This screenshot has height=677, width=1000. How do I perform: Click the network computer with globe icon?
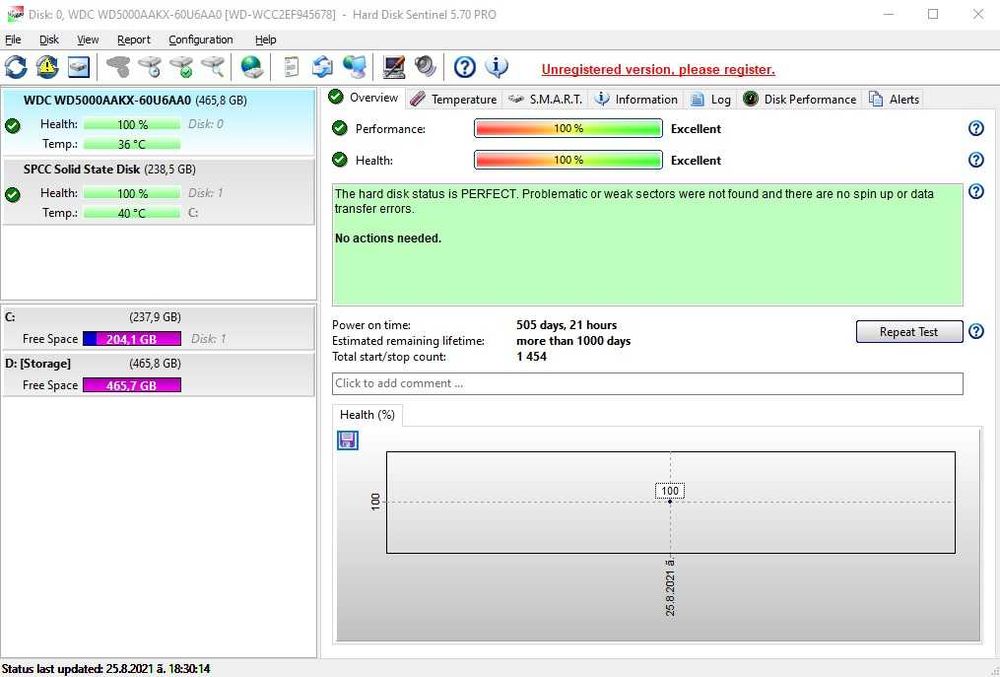[x=354, y=66]
